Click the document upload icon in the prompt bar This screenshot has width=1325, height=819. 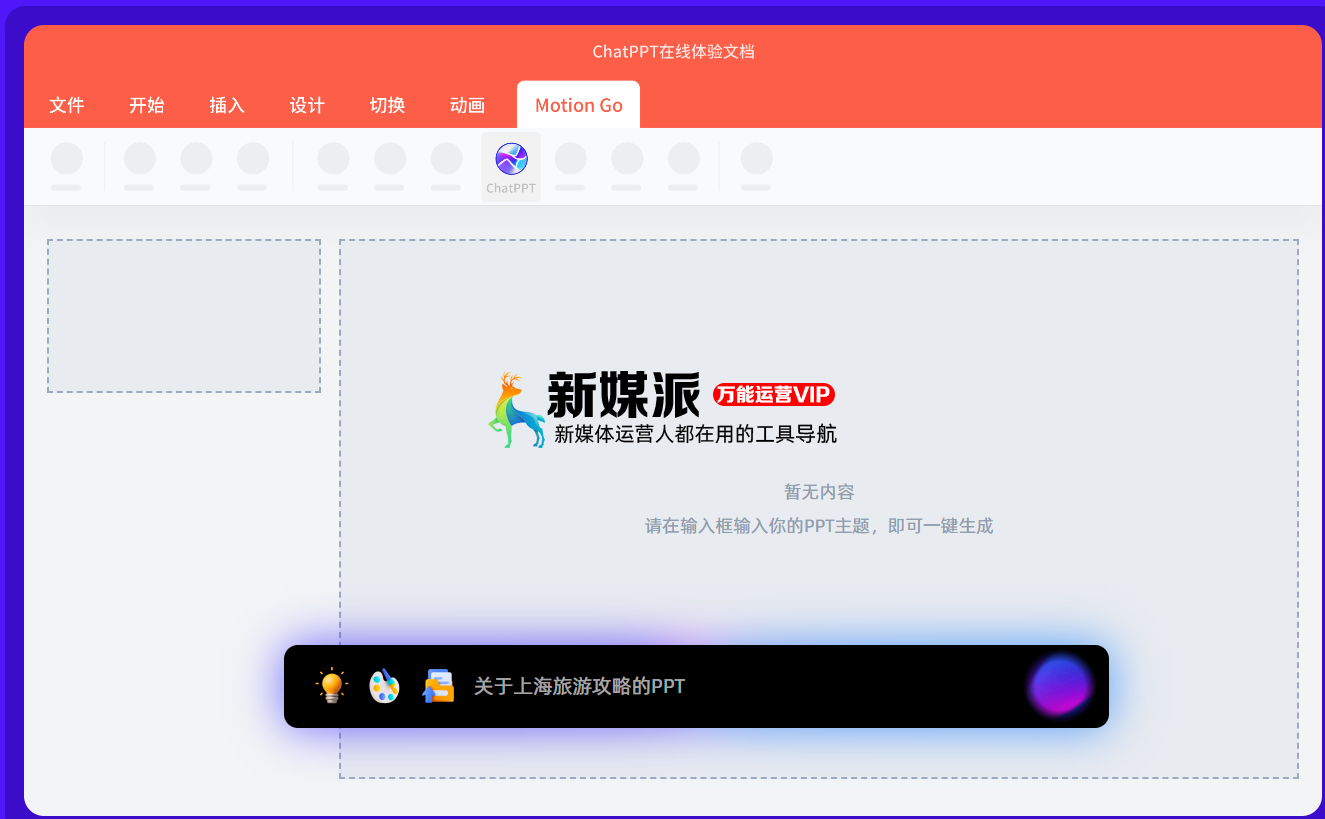click(x=438, y=686)
